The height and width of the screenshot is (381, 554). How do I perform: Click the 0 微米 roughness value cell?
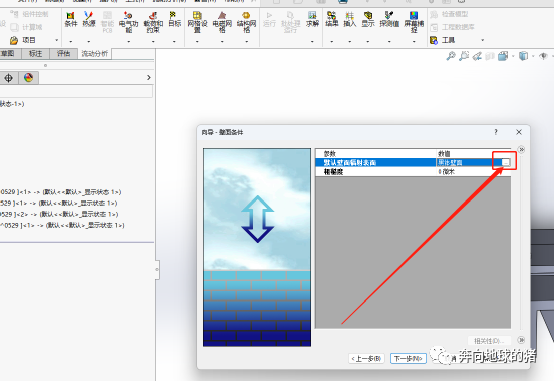(x=473, y=171)
